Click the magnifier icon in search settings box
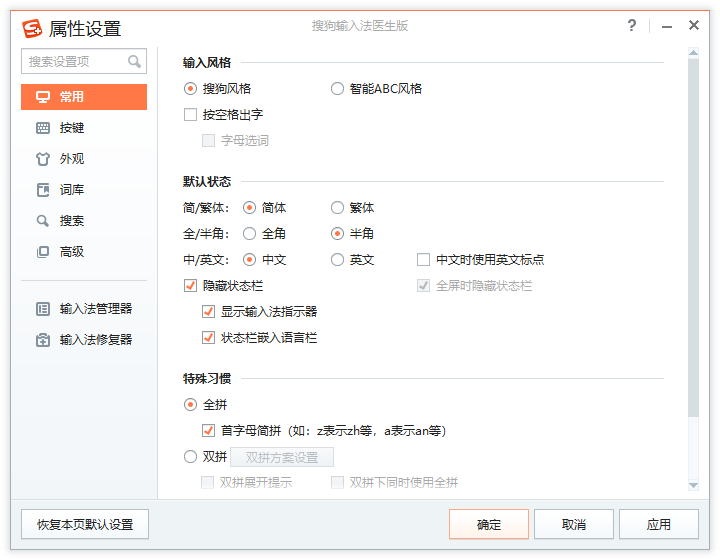The height and width of the screenshot is (560, 720). tap(134, 61)
